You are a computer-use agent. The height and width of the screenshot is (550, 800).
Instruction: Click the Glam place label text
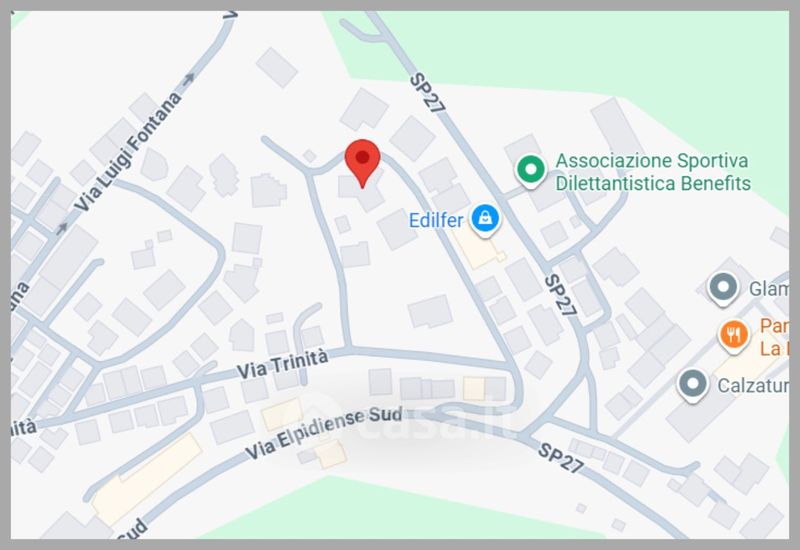[x=768, y=289]
